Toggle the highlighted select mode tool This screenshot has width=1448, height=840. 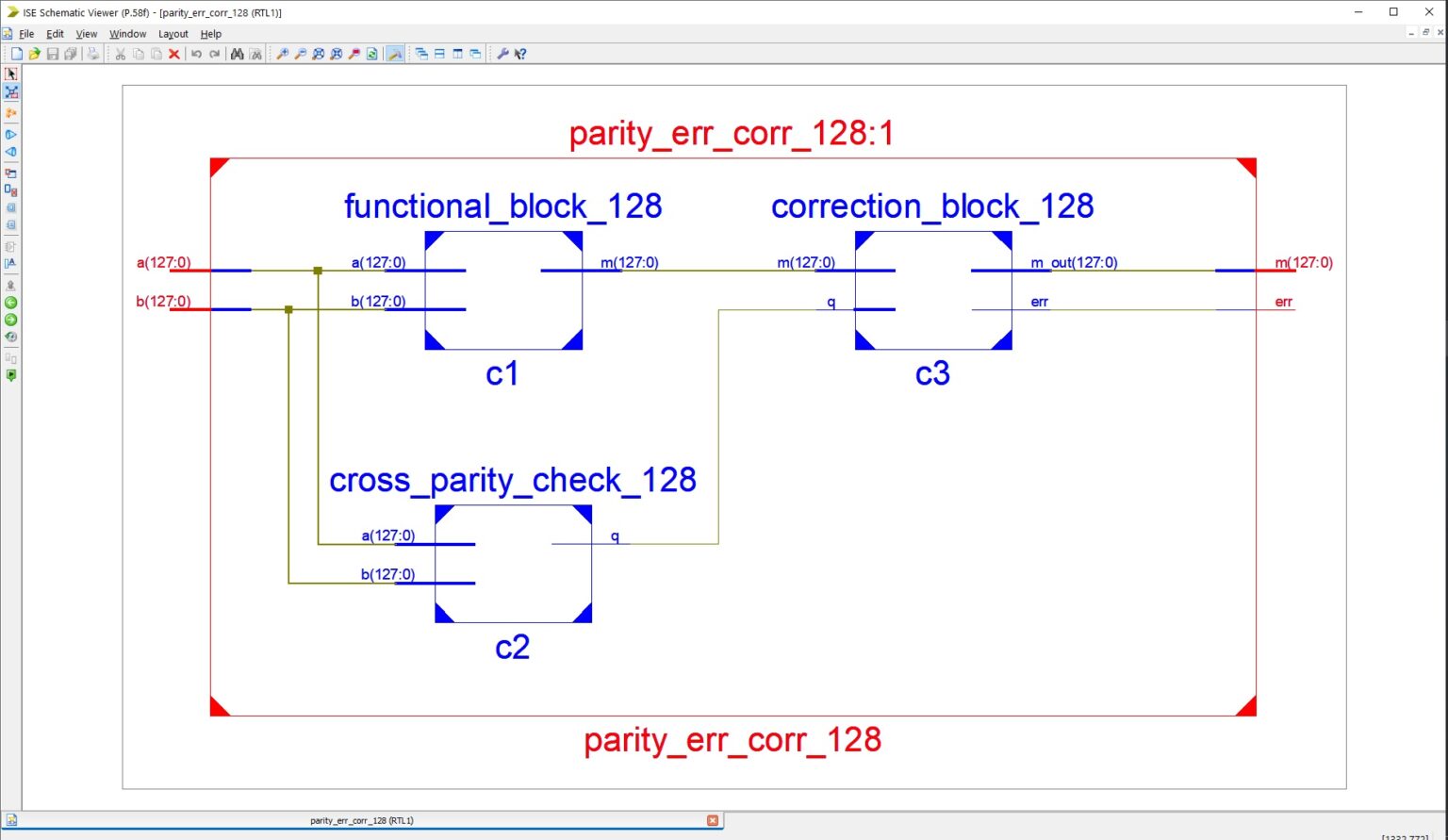coord(11,92)
